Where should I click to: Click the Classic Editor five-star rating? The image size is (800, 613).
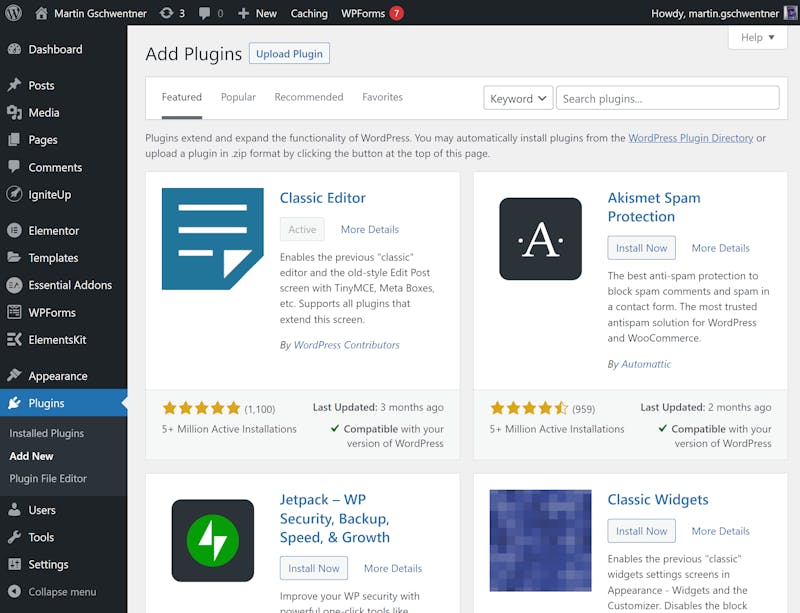click(202, 408)
